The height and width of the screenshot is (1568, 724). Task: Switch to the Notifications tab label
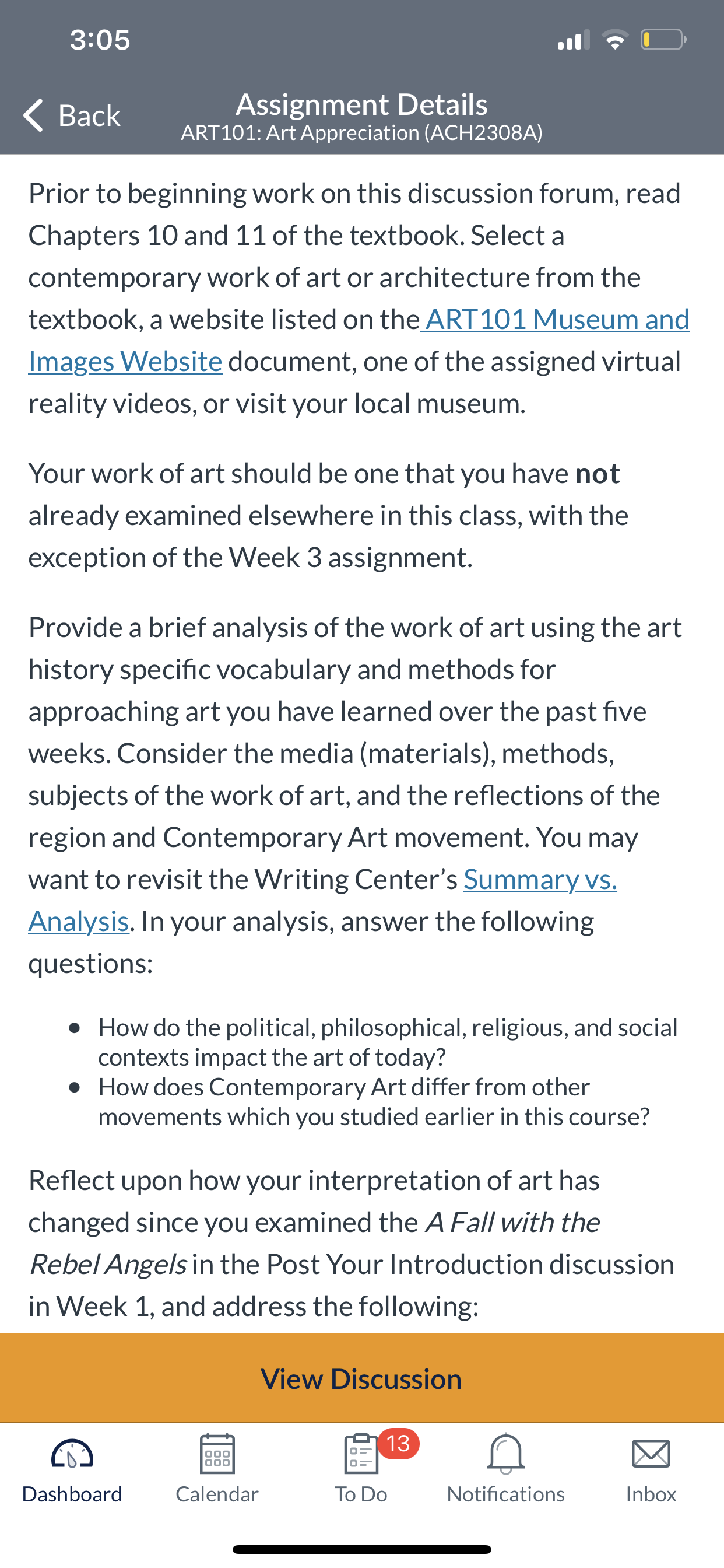tap(505, 1494)
